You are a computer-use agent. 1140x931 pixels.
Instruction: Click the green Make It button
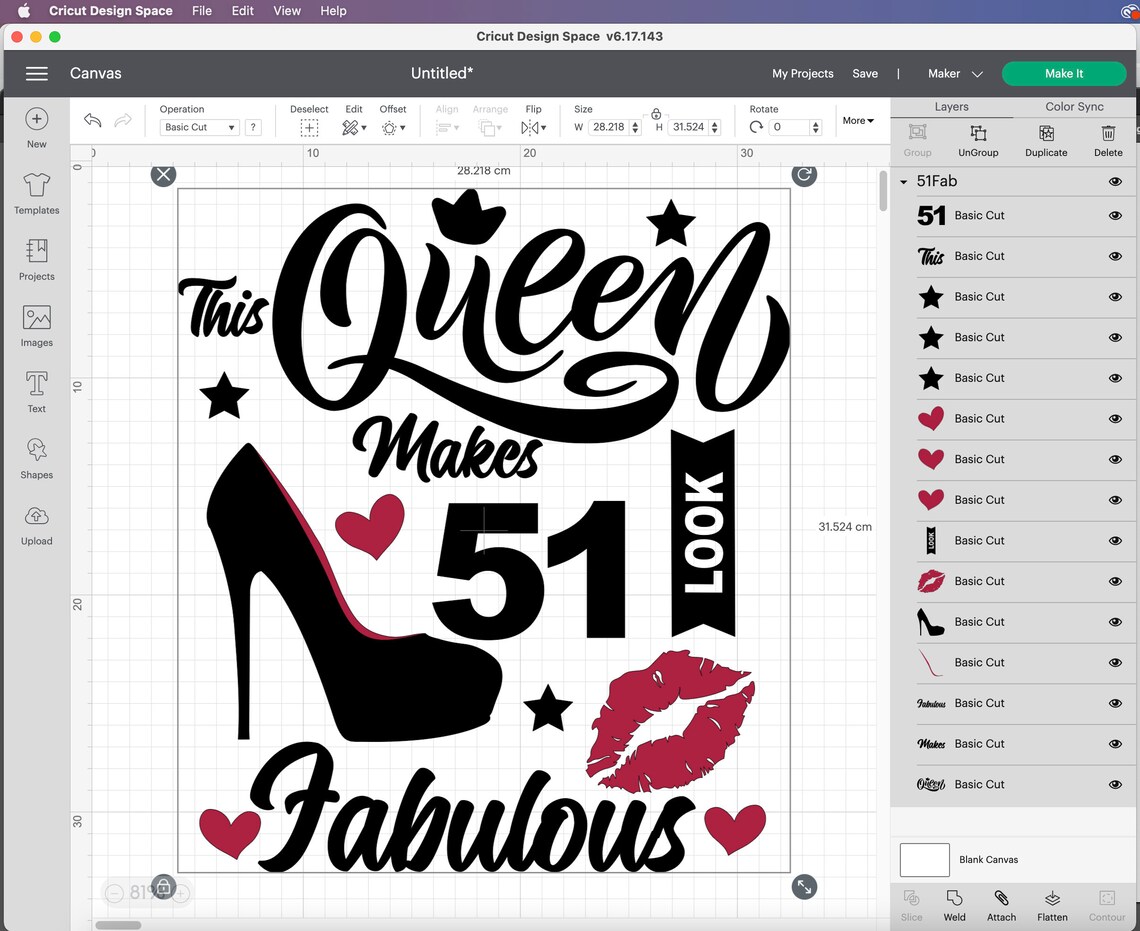click(x=1063, y=73)
